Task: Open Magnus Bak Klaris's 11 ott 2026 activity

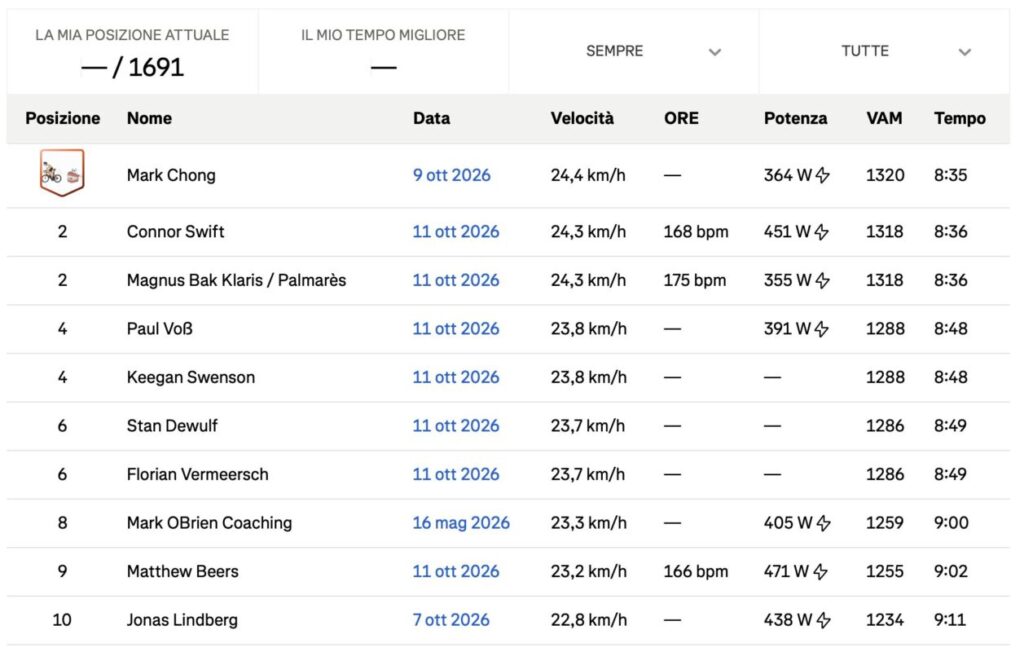Action: coord(456,280)
